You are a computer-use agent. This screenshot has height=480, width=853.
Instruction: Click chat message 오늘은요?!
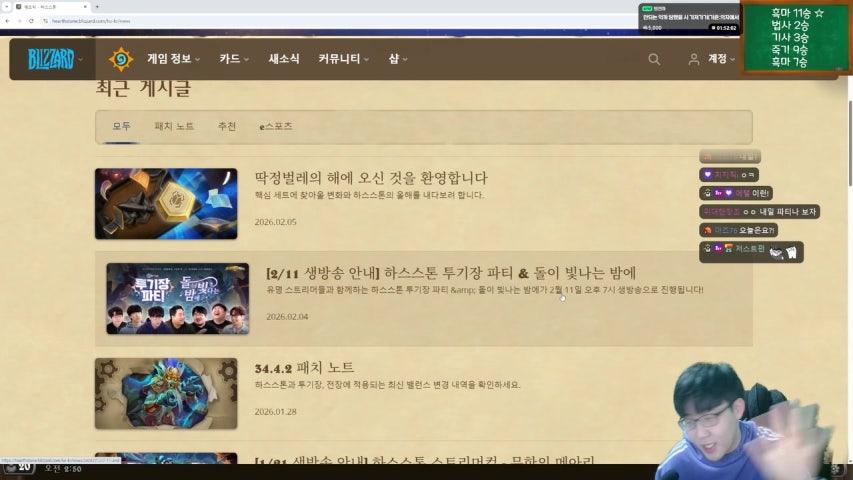[738, 230]
